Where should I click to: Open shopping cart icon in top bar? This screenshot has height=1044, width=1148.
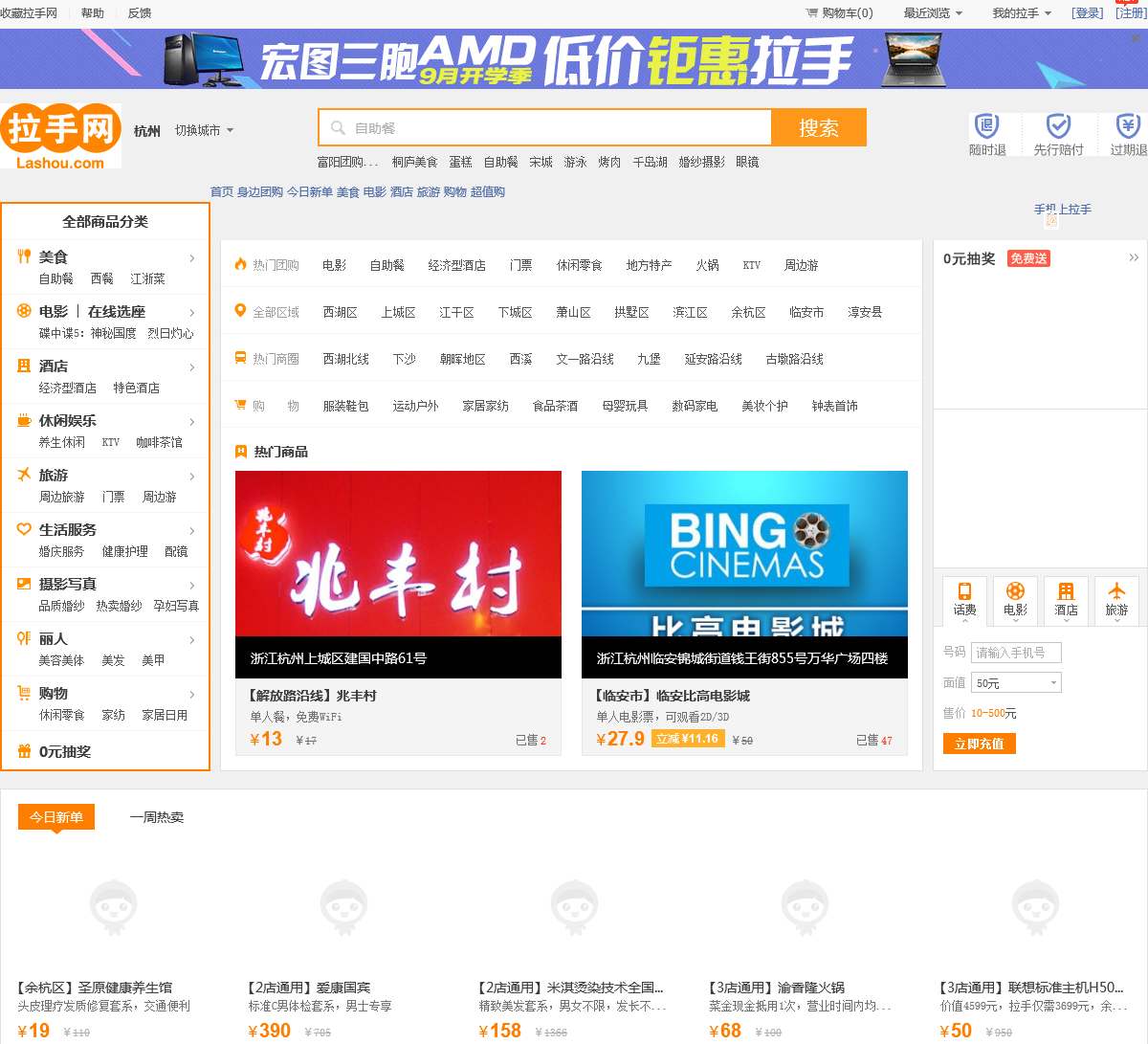(811, 13)
